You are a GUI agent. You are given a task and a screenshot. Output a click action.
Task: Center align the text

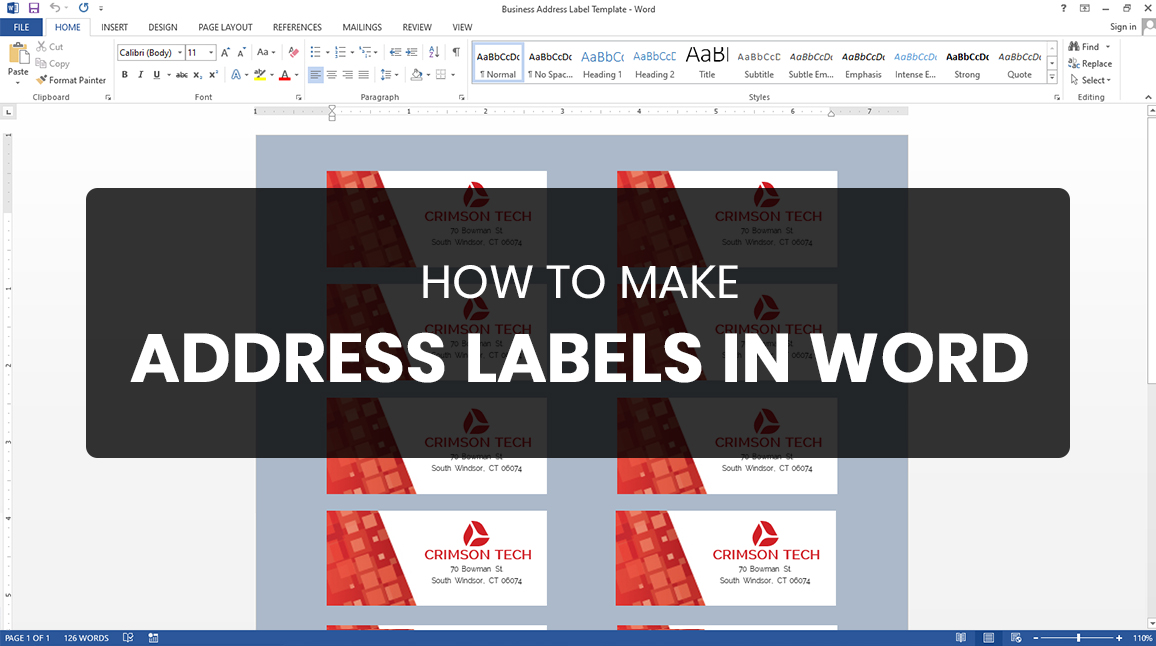point(332,74)
